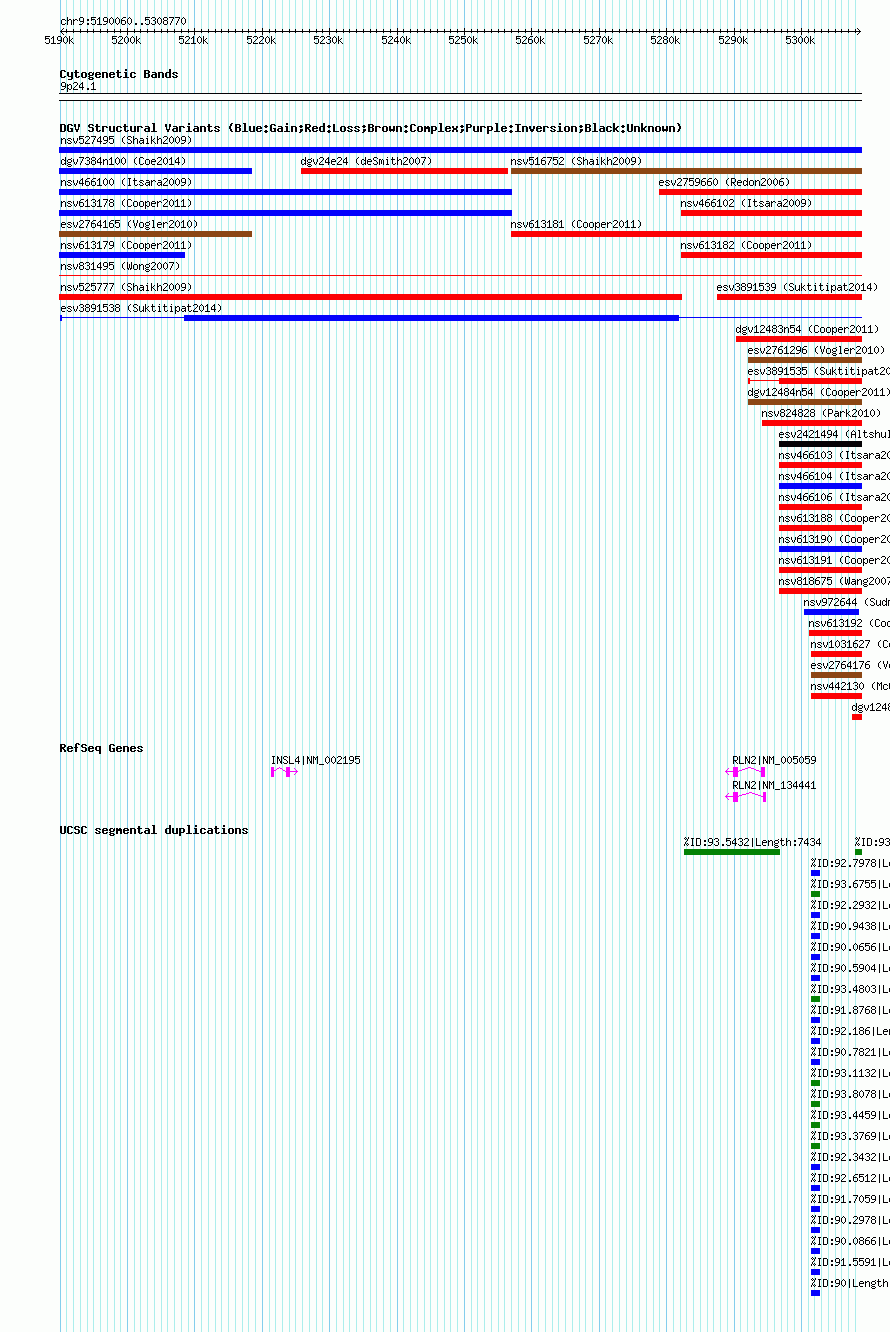Click the chr9:5190060..5308770 region label
Viewport: 890px width, 1332px height.
point(123,21)
